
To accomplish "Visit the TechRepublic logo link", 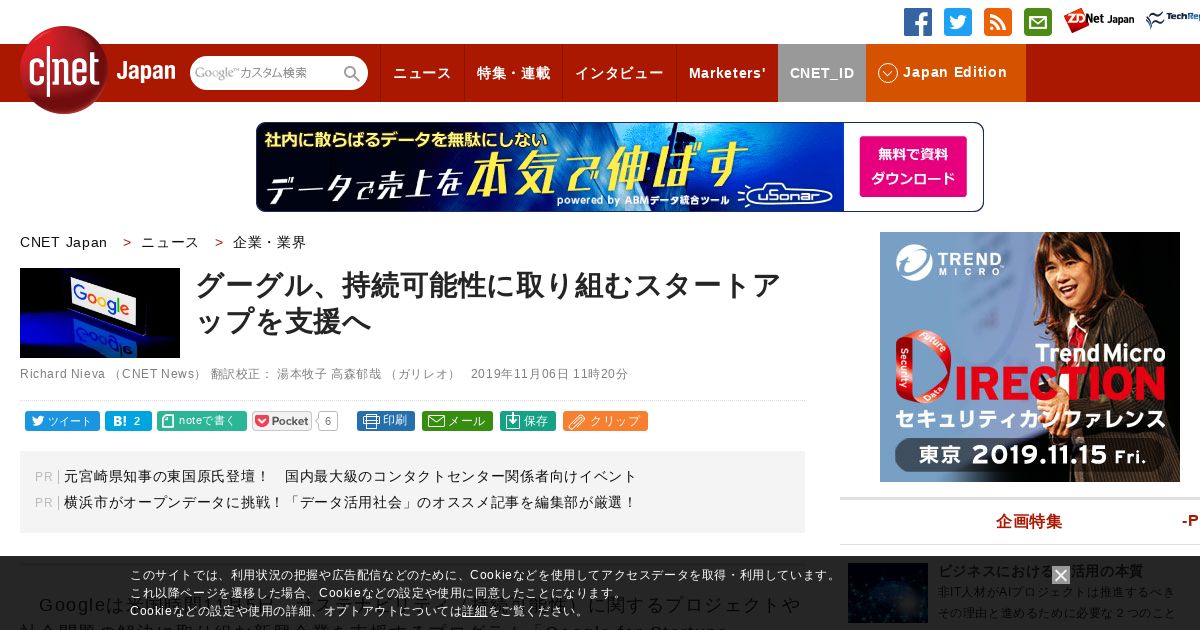I will click(1173, 20).
